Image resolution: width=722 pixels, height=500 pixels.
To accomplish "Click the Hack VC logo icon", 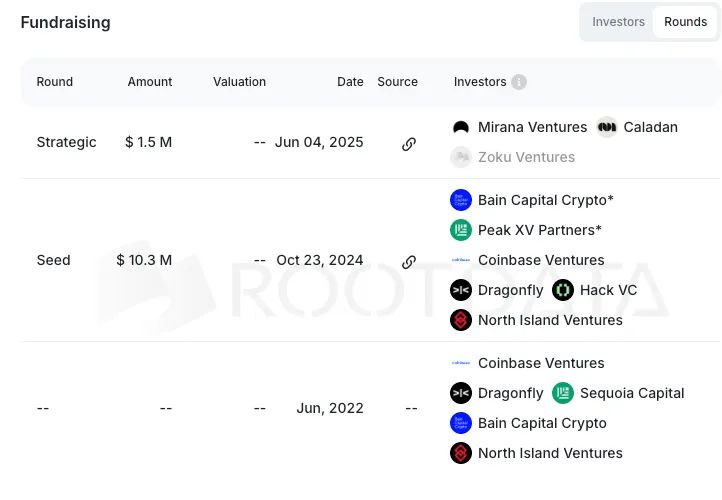I will pos(563,290).
